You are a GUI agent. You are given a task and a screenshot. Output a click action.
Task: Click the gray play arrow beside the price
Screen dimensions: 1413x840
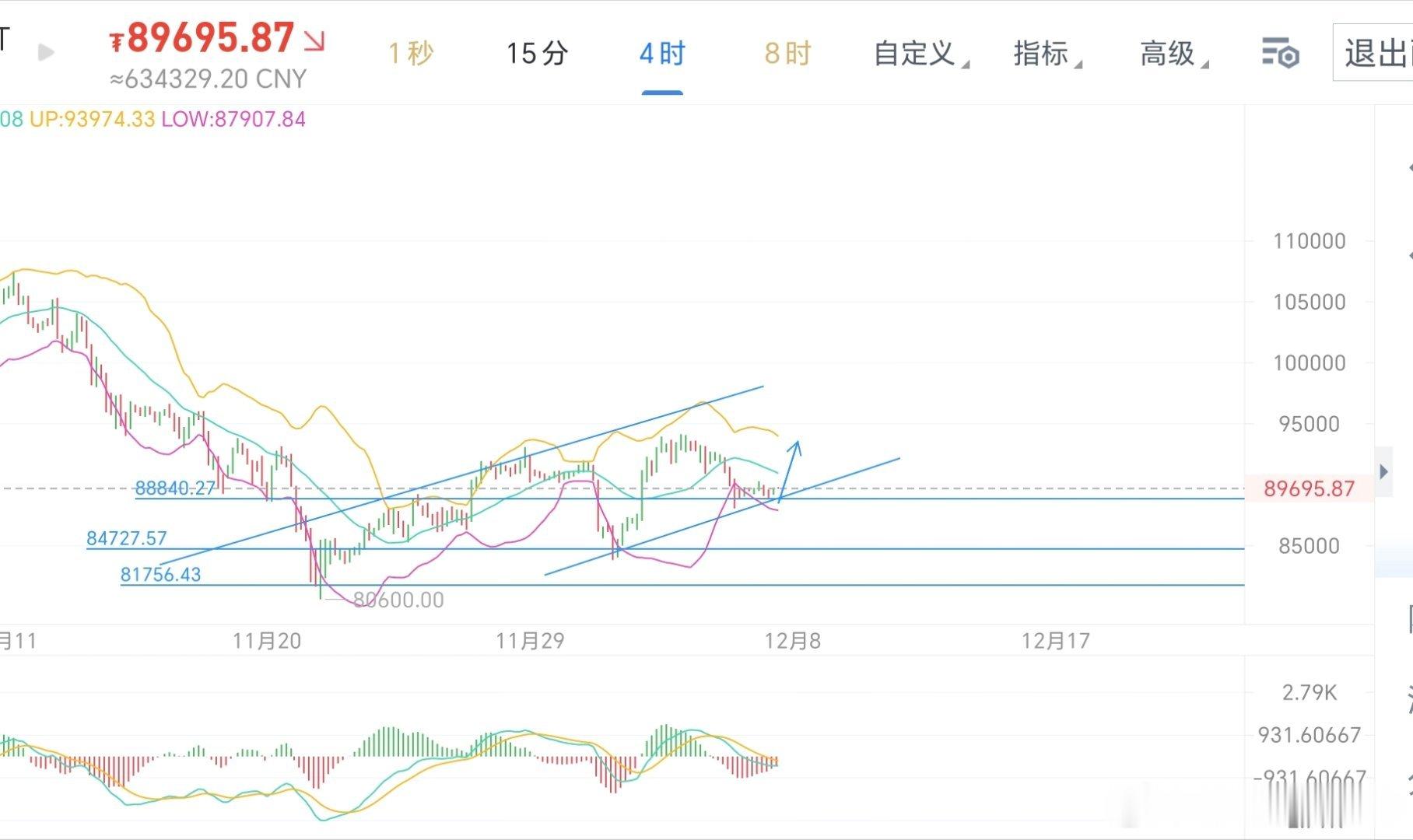46,52
